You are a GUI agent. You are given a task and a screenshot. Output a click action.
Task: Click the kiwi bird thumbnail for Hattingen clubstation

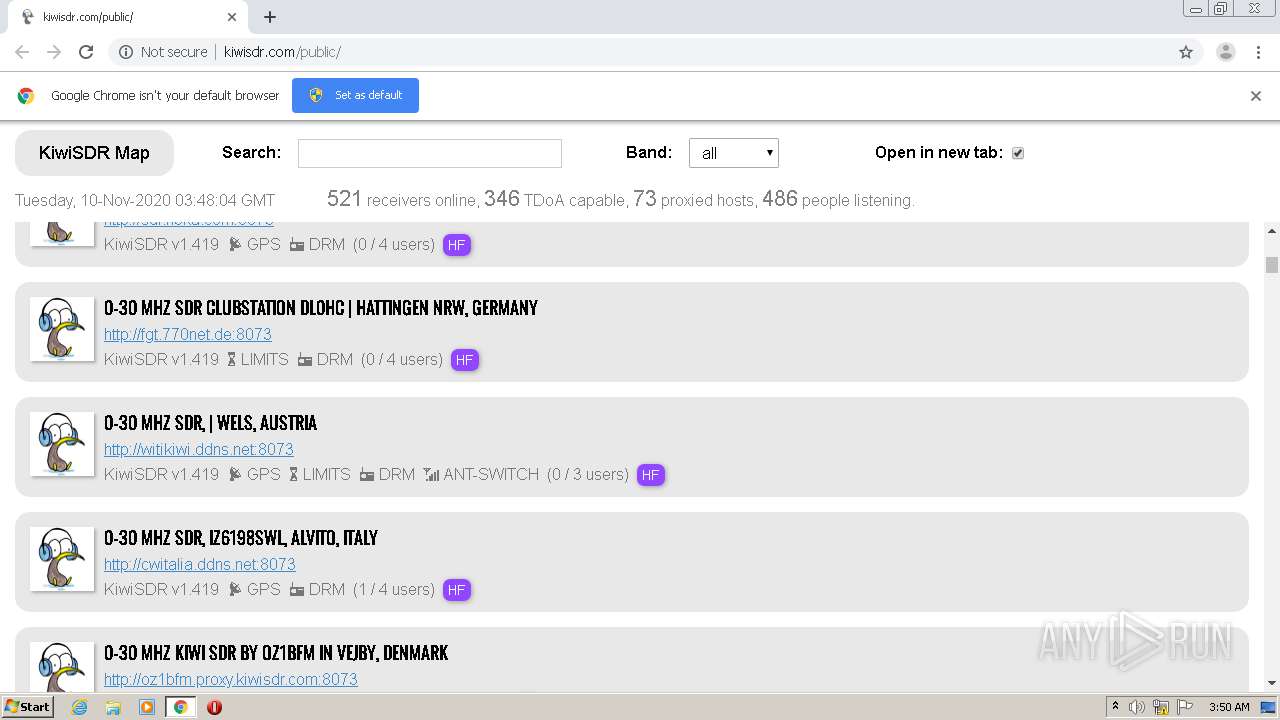point(62,329)
